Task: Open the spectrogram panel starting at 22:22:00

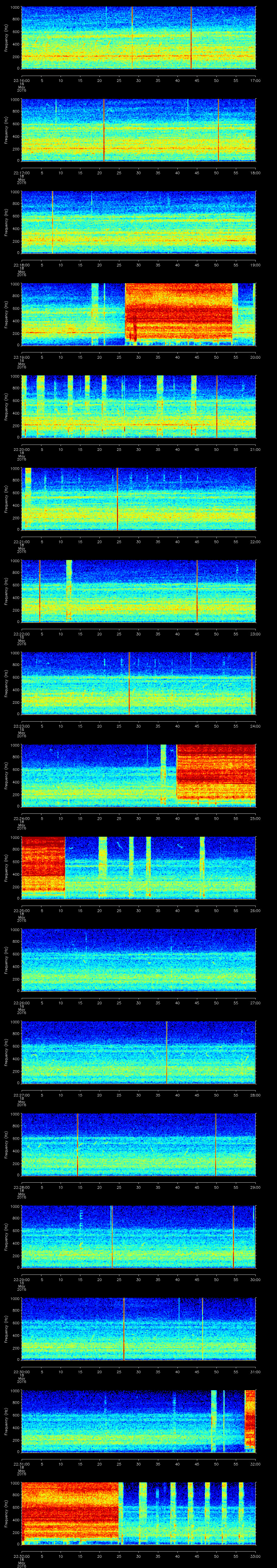Action: [x=139, y=591]
